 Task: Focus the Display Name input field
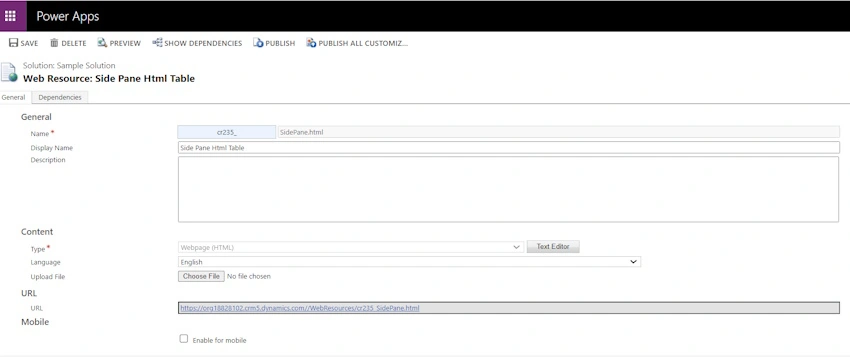(x=508, y=147)
